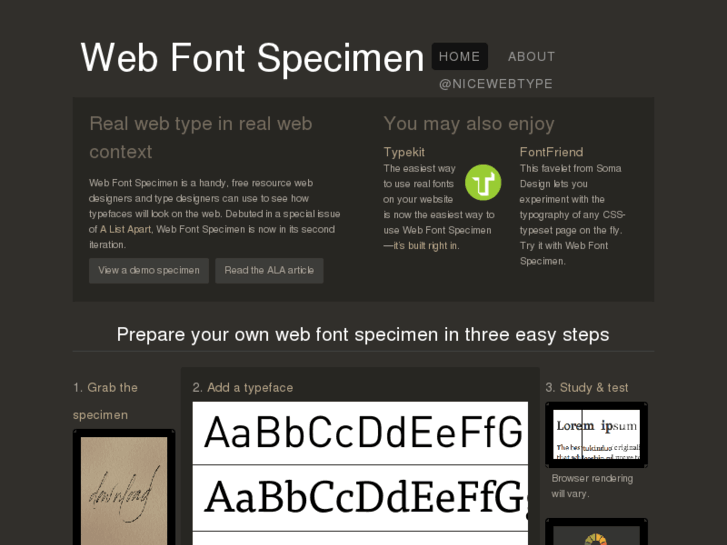Click the FontFriend description paragraph
727x545 pixels.
572,215
